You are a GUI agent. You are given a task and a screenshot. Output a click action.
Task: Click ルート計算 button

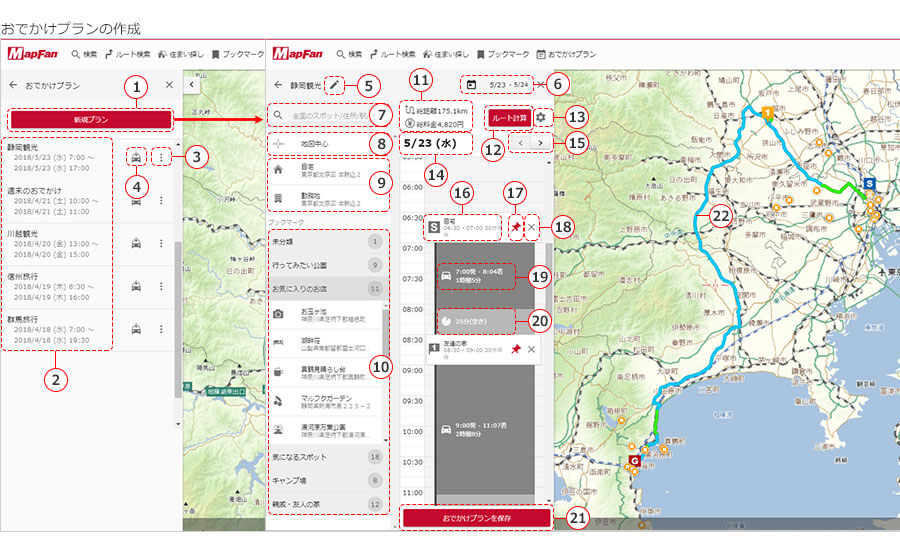[509, 118]
